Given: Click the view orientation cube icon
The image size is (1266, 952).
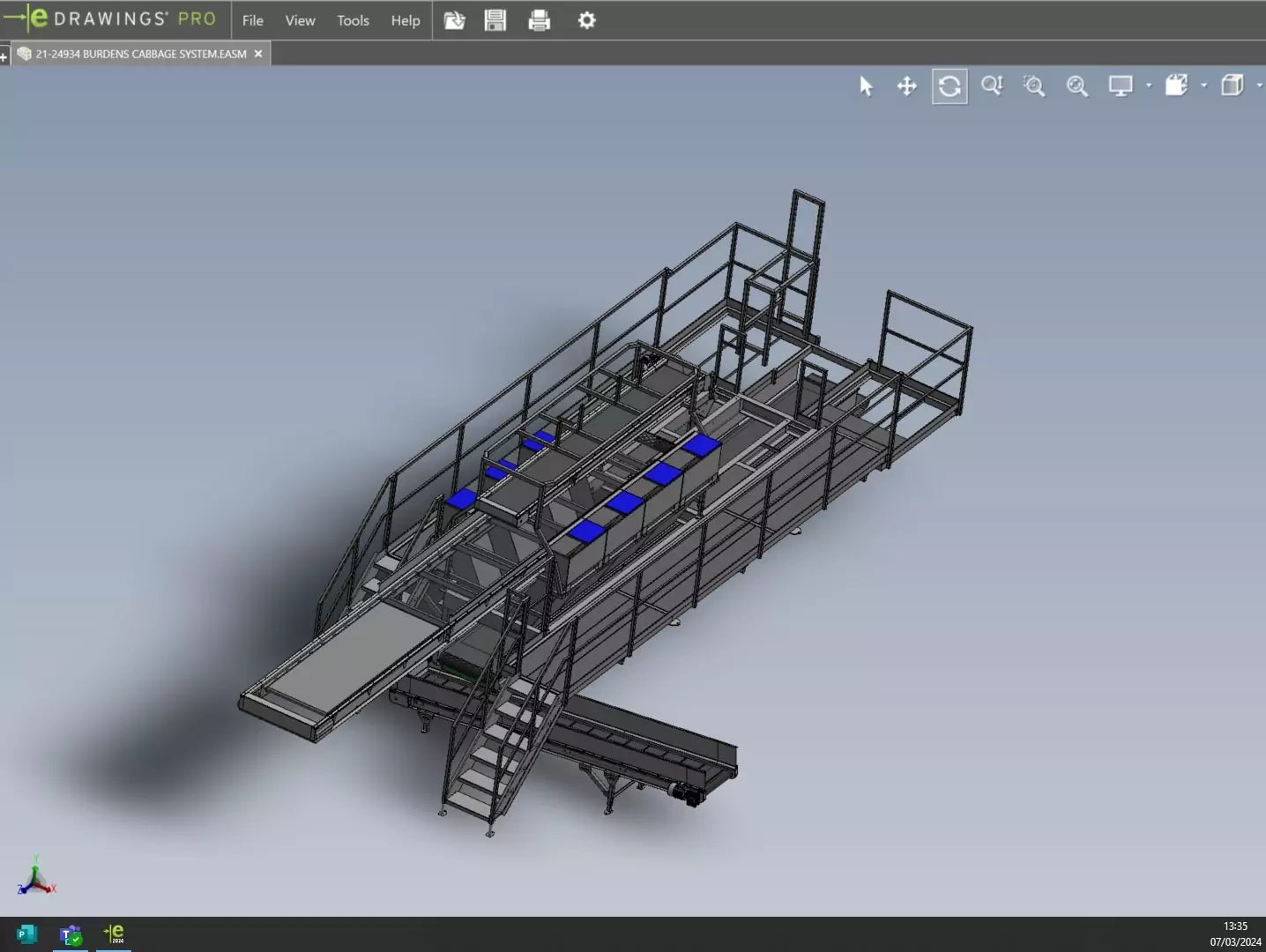Looking at the screenshot, I should [x=1177, y=86].
